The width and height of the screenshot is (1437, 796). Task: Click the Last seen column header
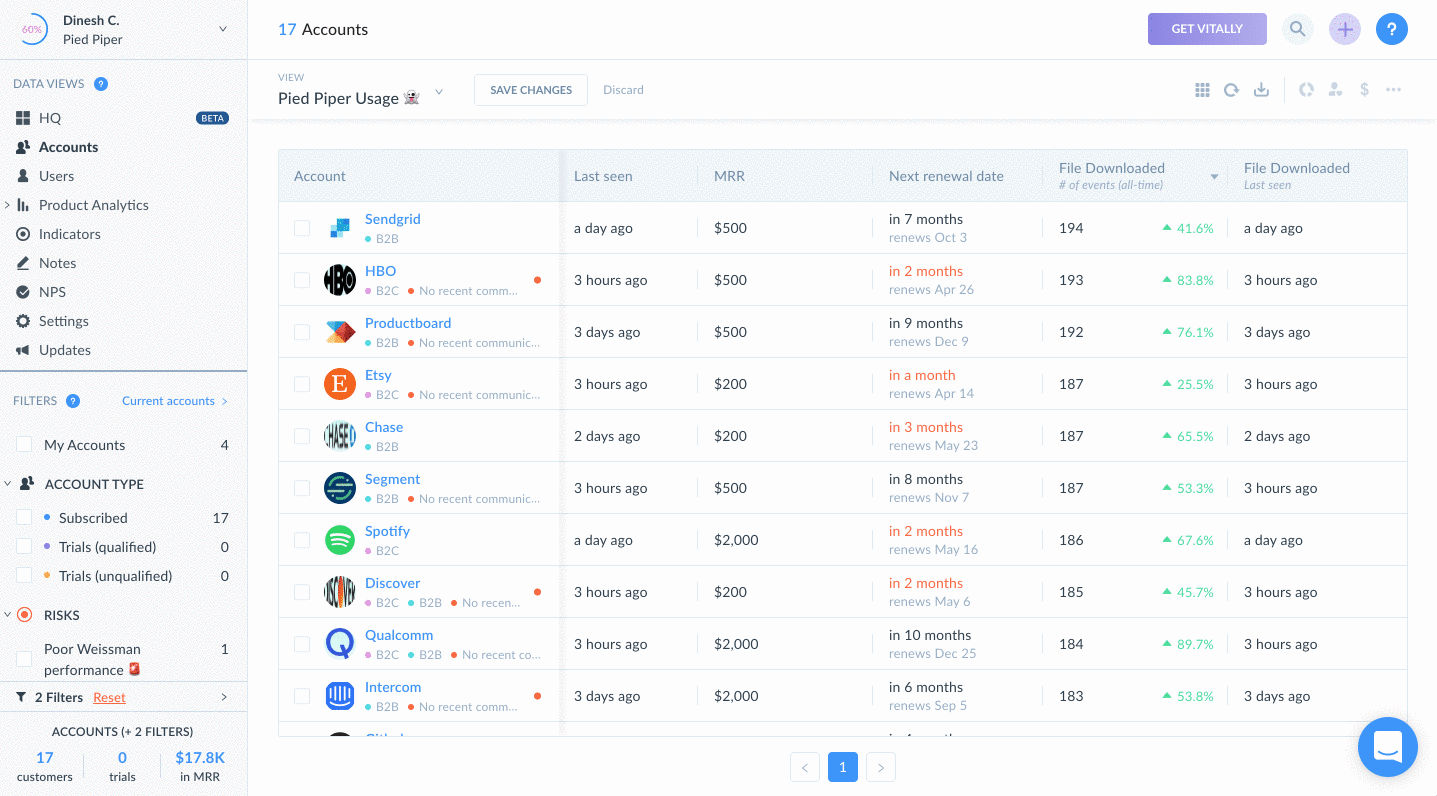(x=603, y=176)
